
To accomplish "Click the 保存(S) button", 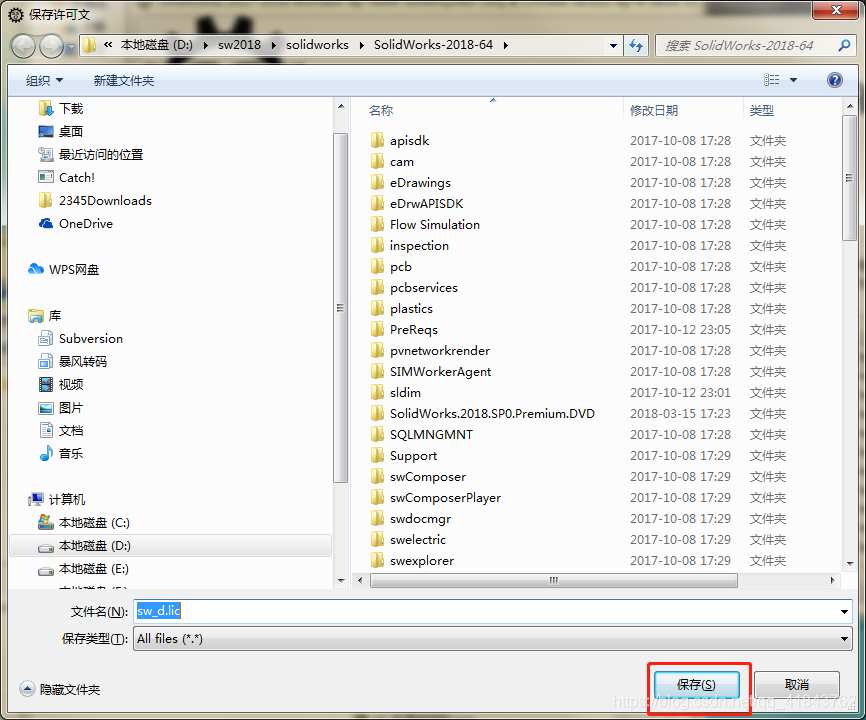I will (x=696, y=685).
